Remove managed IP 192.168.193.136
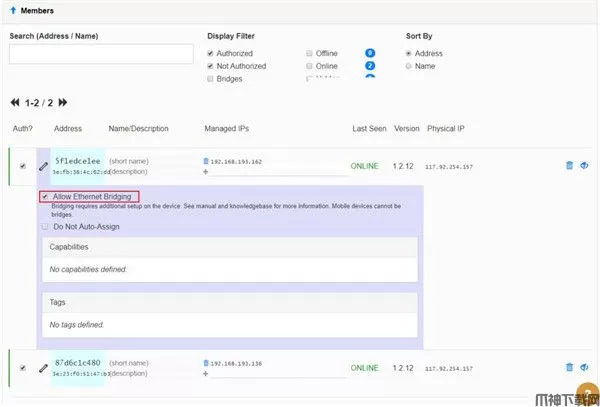Viewport: 600px width, 407px height. pyautogui.click(x=206, y=363)
